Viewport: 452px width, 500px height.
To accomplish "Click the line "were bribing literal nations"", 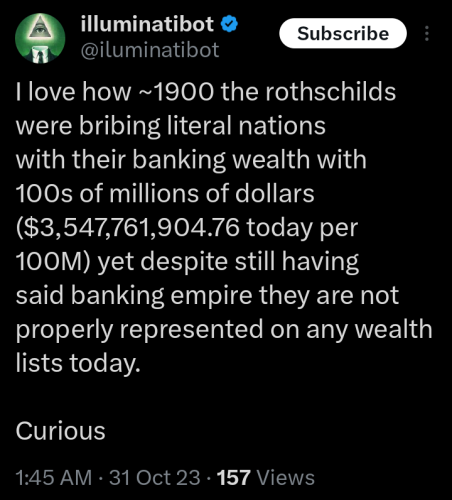I will coord(170,126).
